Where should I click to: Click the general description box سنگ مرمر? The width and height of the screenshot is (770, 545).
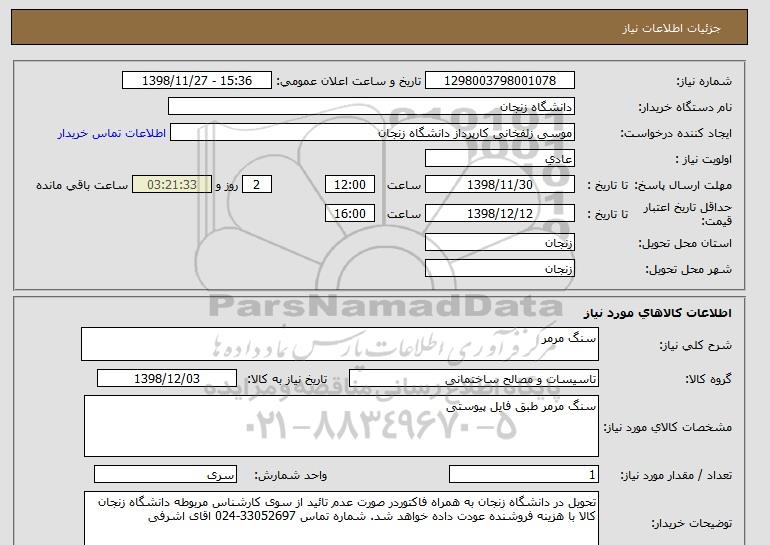(340, 344)
